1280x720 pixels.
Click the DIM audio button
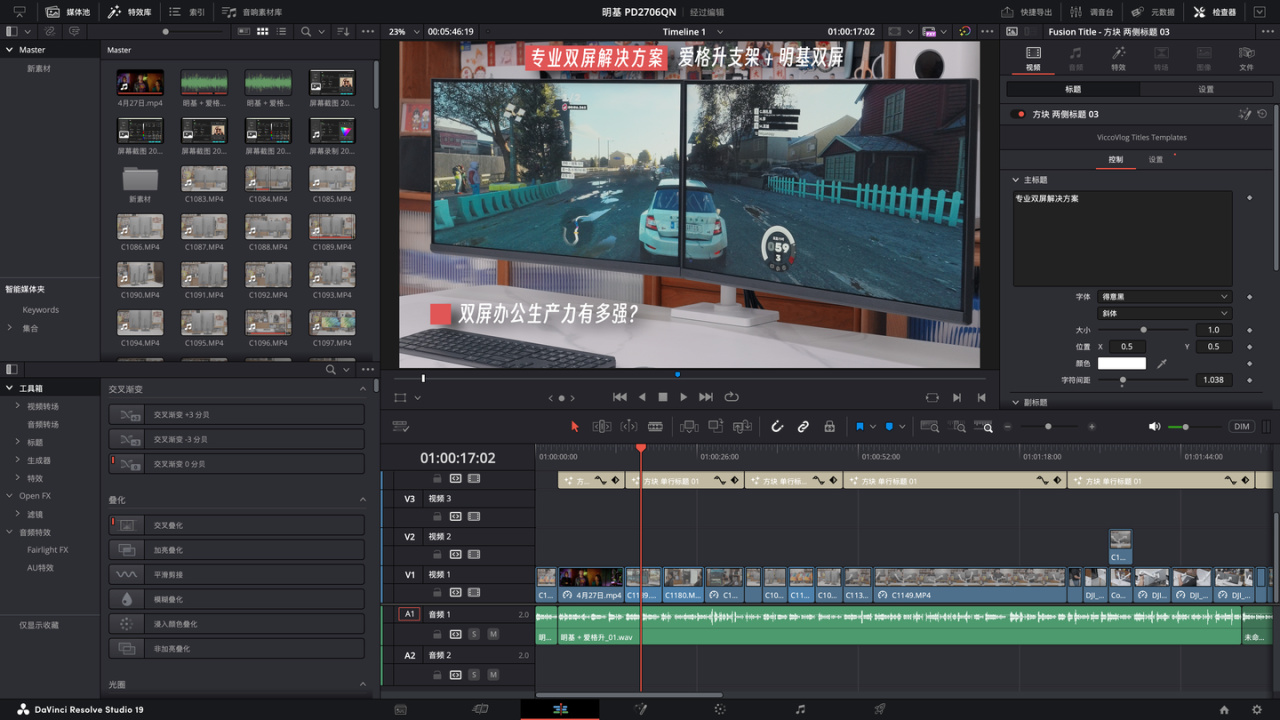[x=1241, y=426]
